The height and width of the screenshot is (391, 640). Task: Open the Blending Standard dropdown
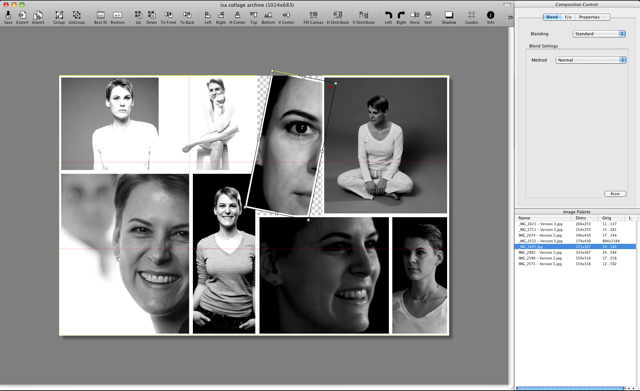(x=599, y=33)
